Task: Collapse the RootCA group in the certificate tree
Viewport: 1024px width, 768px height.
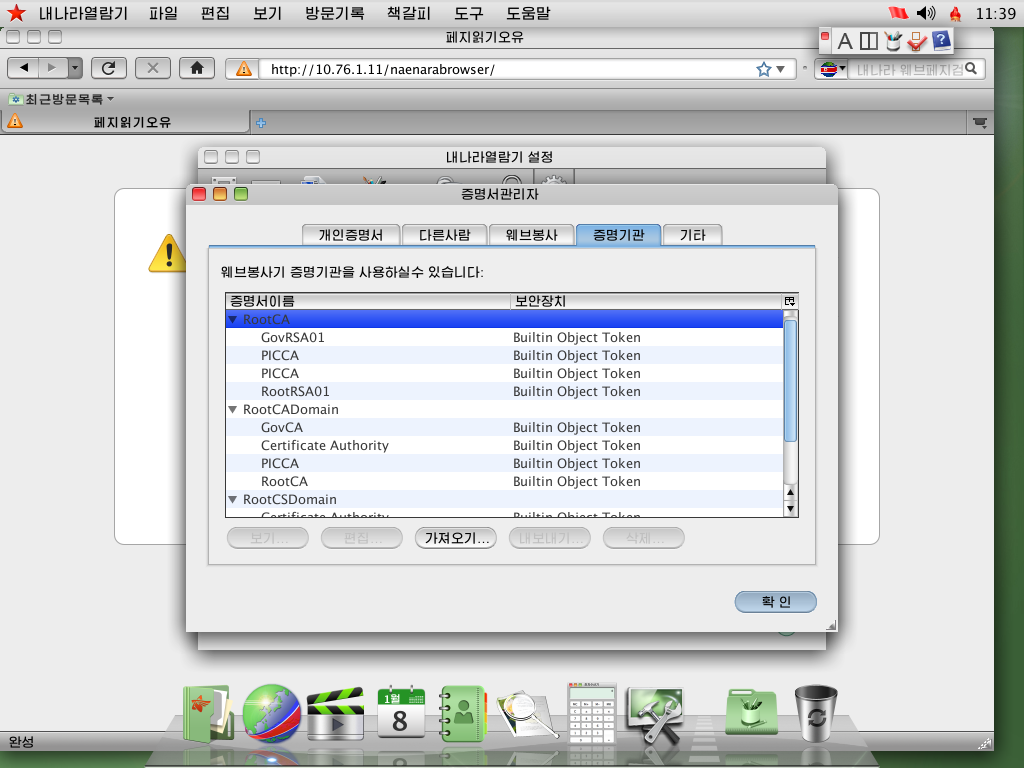Action: 233,320
